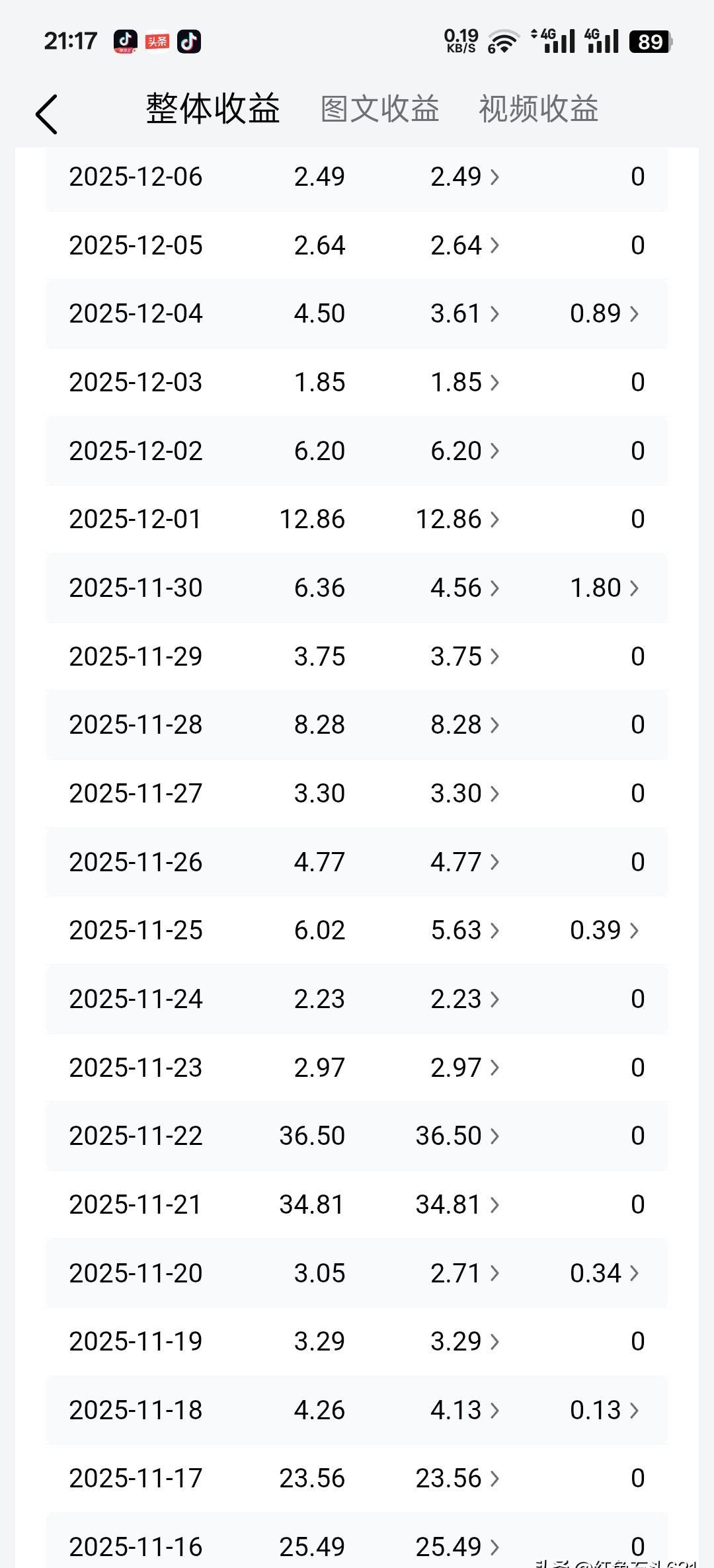This screenshot has width=714, height=1568.
Task: Expand 2025-12-01 article earnings 12.86 chevron
Action: 495,519
